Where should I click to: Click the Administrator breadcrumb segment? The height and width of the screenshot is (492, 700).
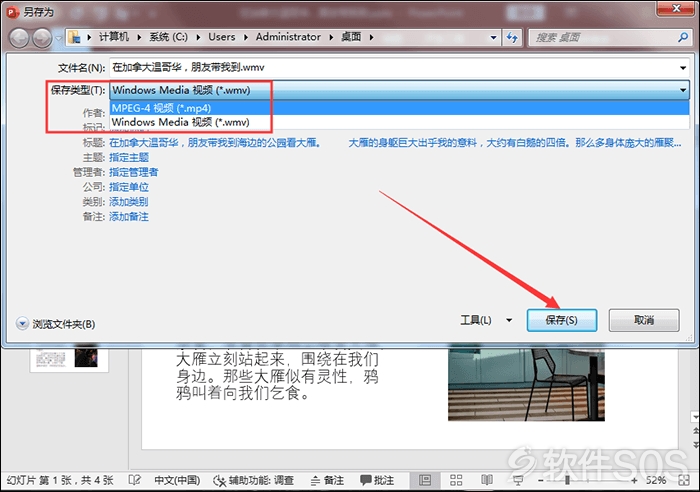(288, 37)
